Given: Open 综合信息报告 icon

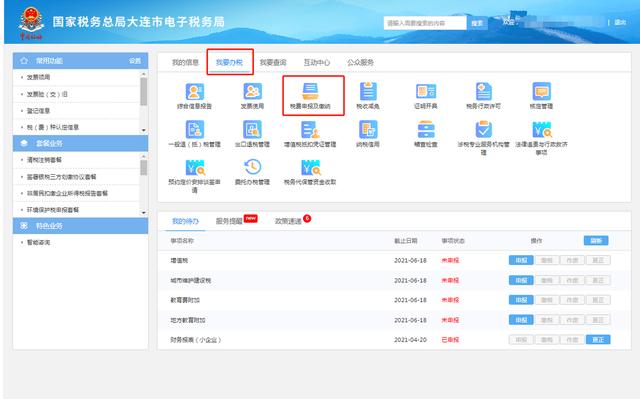Looking at the screenshot, I should (x=195, y=92).
